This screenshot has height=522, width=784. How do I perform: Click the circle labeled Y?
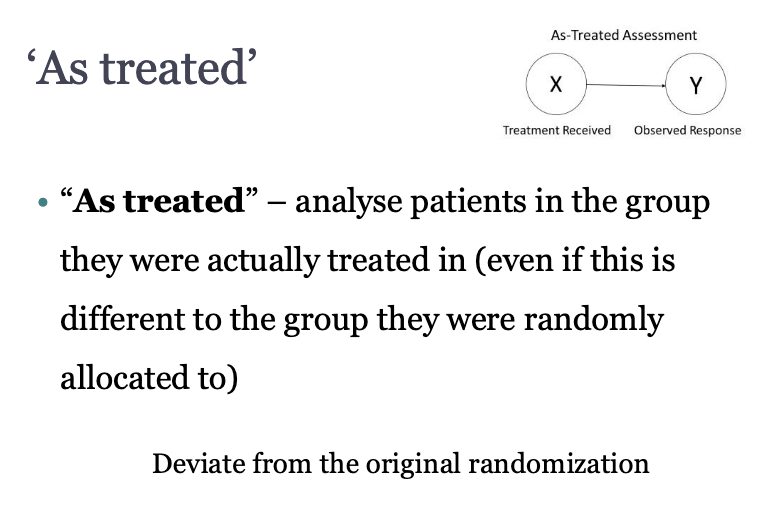(x=696, y=84)
